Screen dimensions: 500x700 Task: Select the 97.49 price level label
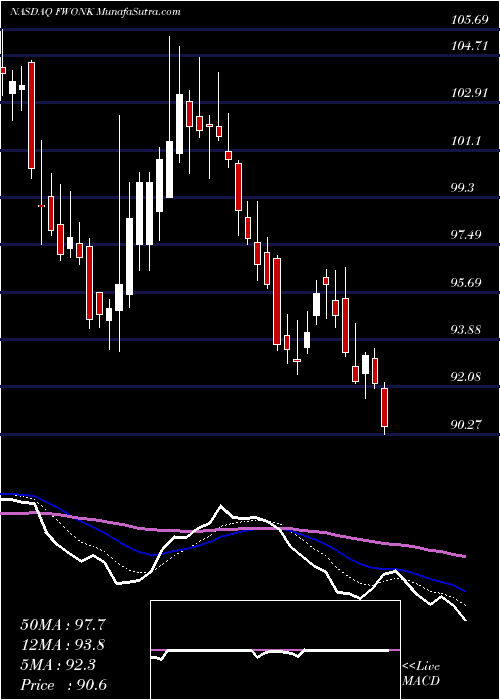tap(467, 234)
